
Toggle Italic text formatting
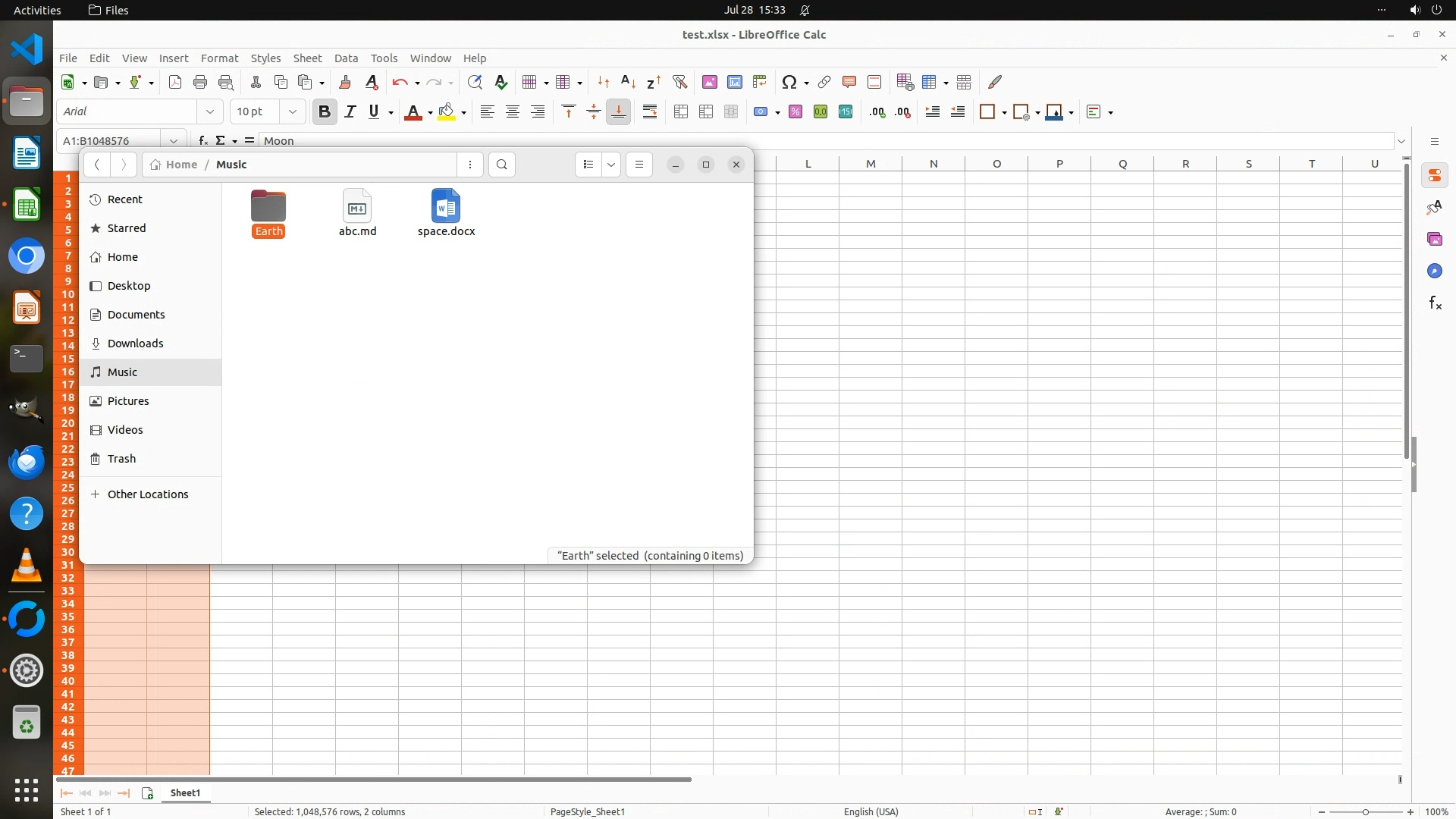[350, 112]
